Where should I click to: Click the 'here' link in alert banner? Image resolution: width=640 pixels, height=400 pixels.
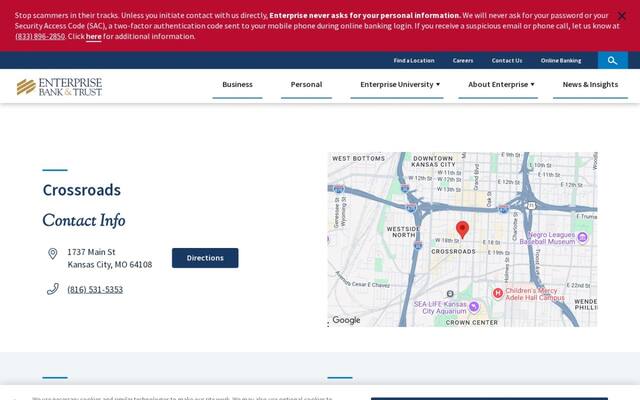pyautogui.click(x=93, y=36)
